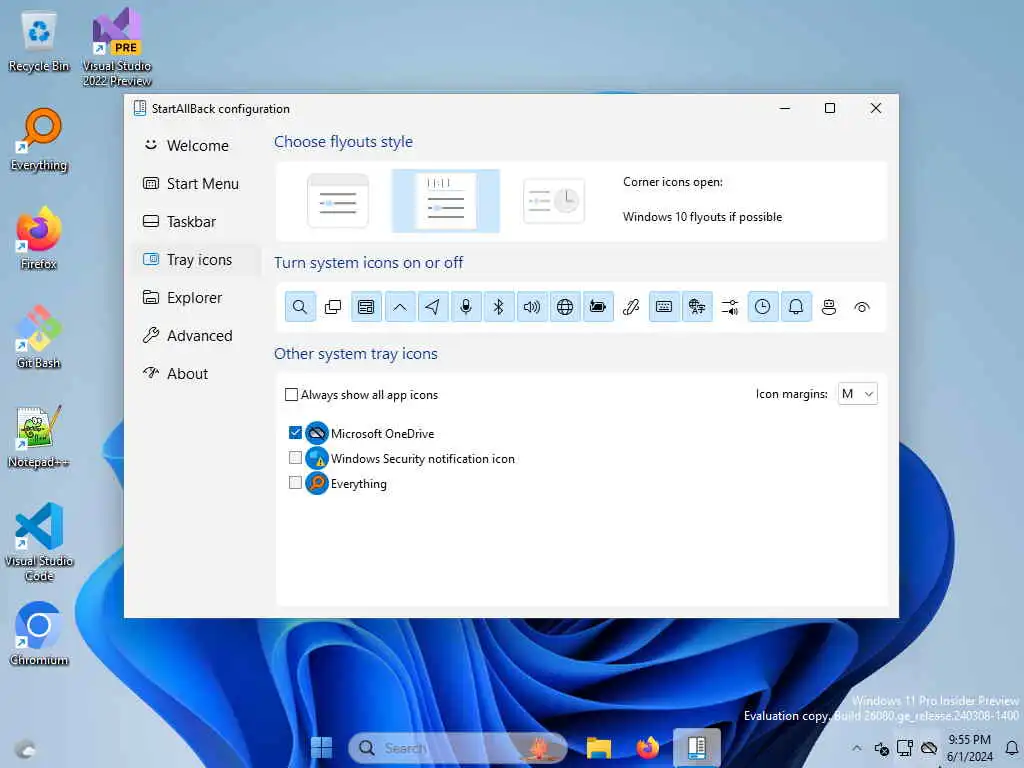Click StartAllBack icon in the taskbar
Image resolution: width=1024 pixels, height=768 pixels.
(x=697, y=747)
